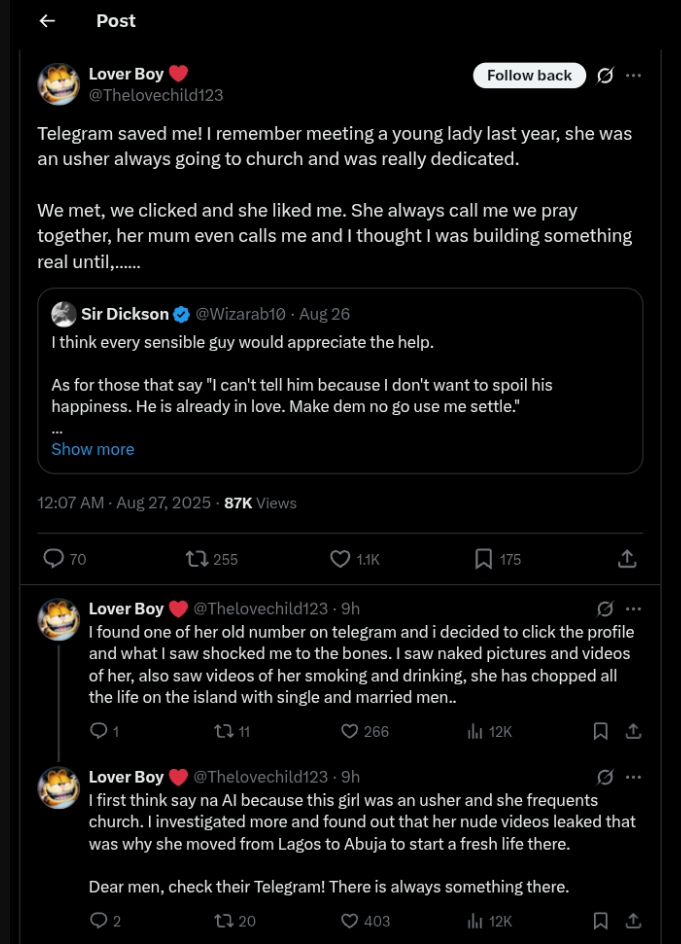The height and width of the screenshot is (944, 681).
Task: Expand quoted tweet with Show more
Action: pyautogui.click(x=92, y=449)
